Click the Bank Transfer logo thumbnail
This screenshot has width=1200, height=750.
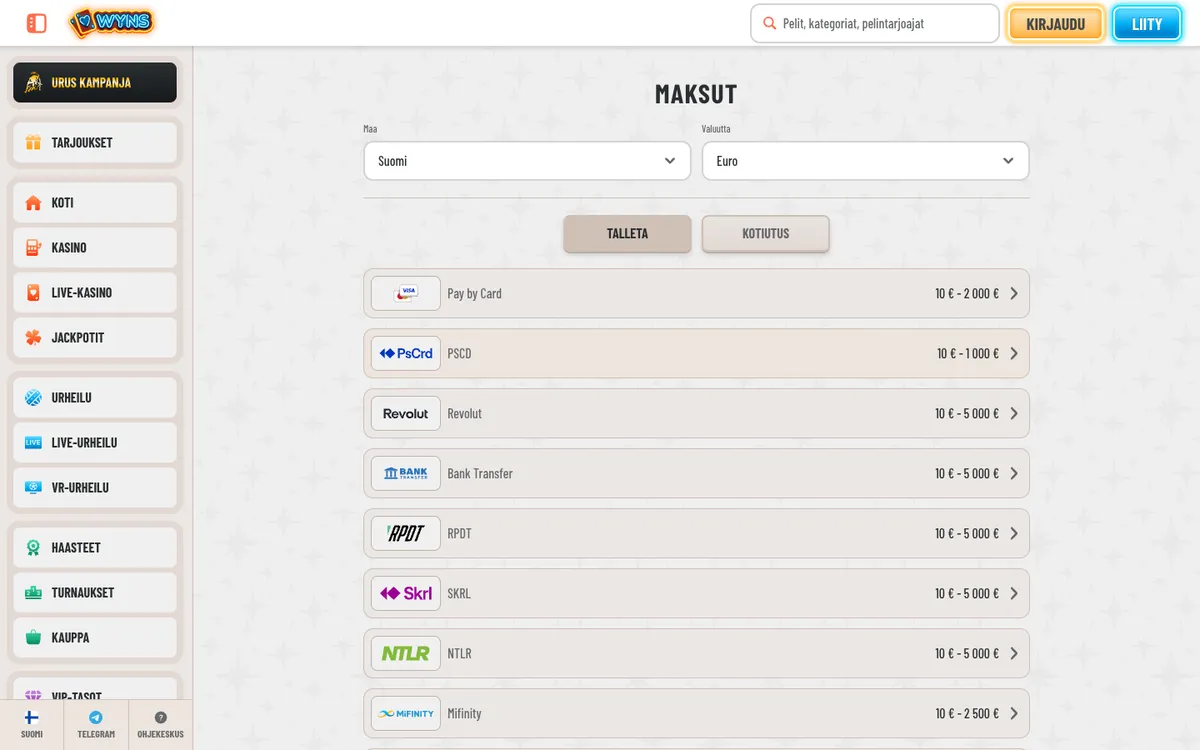pyautogui.click(x=406, y=473)
